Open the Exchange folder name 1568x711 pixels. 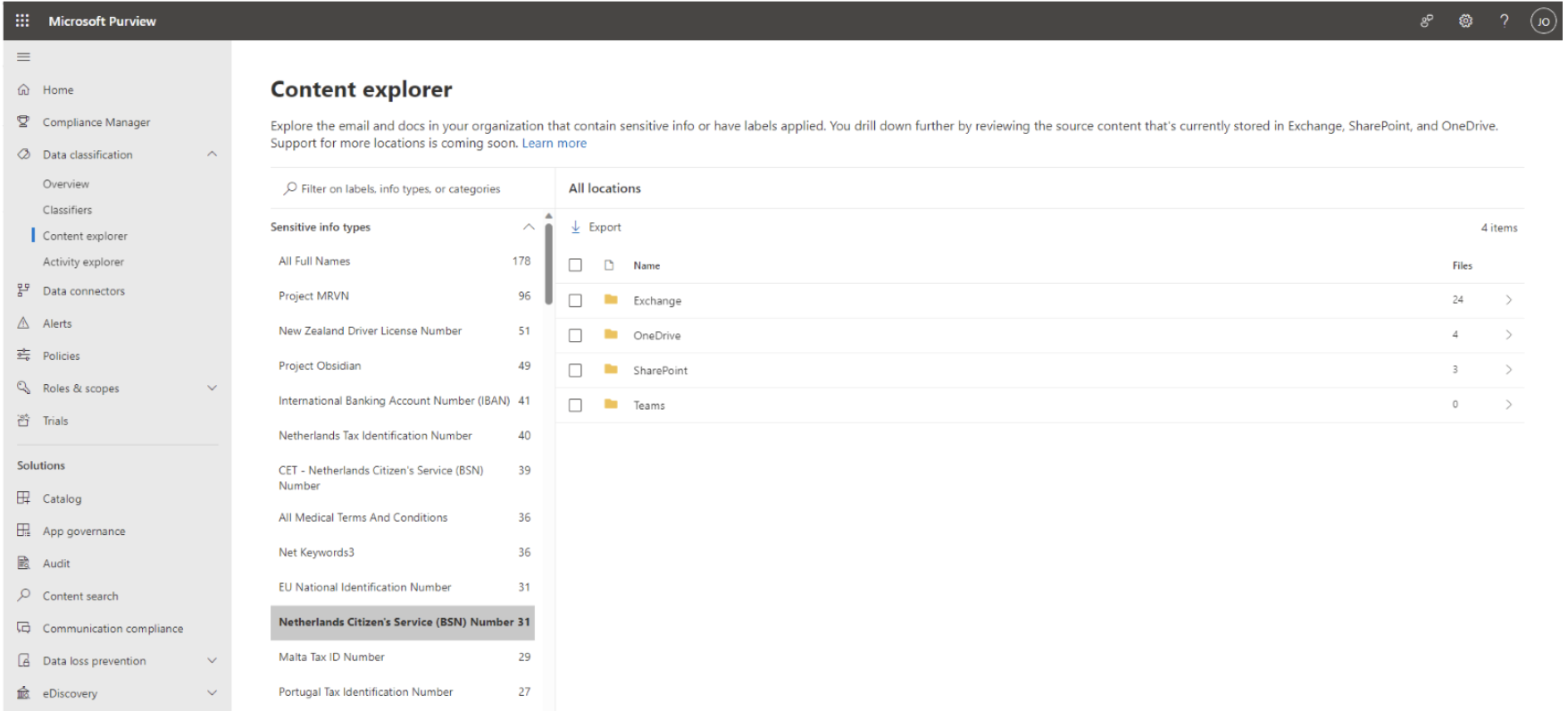pyautogui.click(x=657, y=301)
